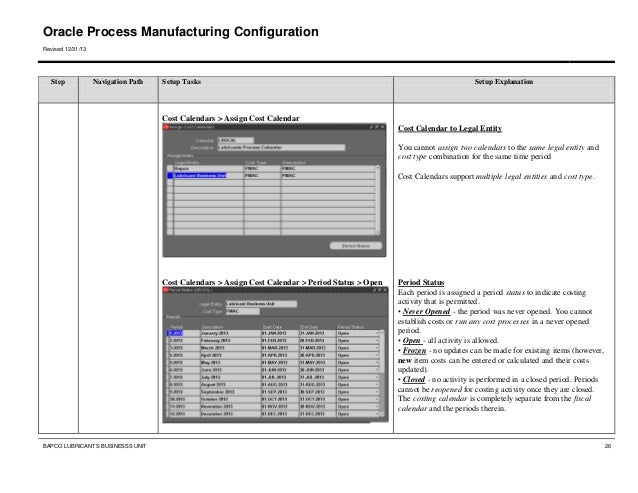This screenshot has height=493, width=638.
Task: Click the Frozen status term
Action: pos(414,351)
